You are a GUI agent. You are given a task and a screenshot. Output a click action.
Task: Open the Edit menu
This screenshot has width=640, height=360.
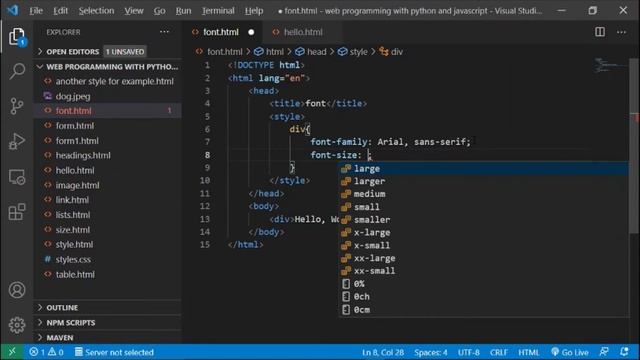click(x=60, y=11)
